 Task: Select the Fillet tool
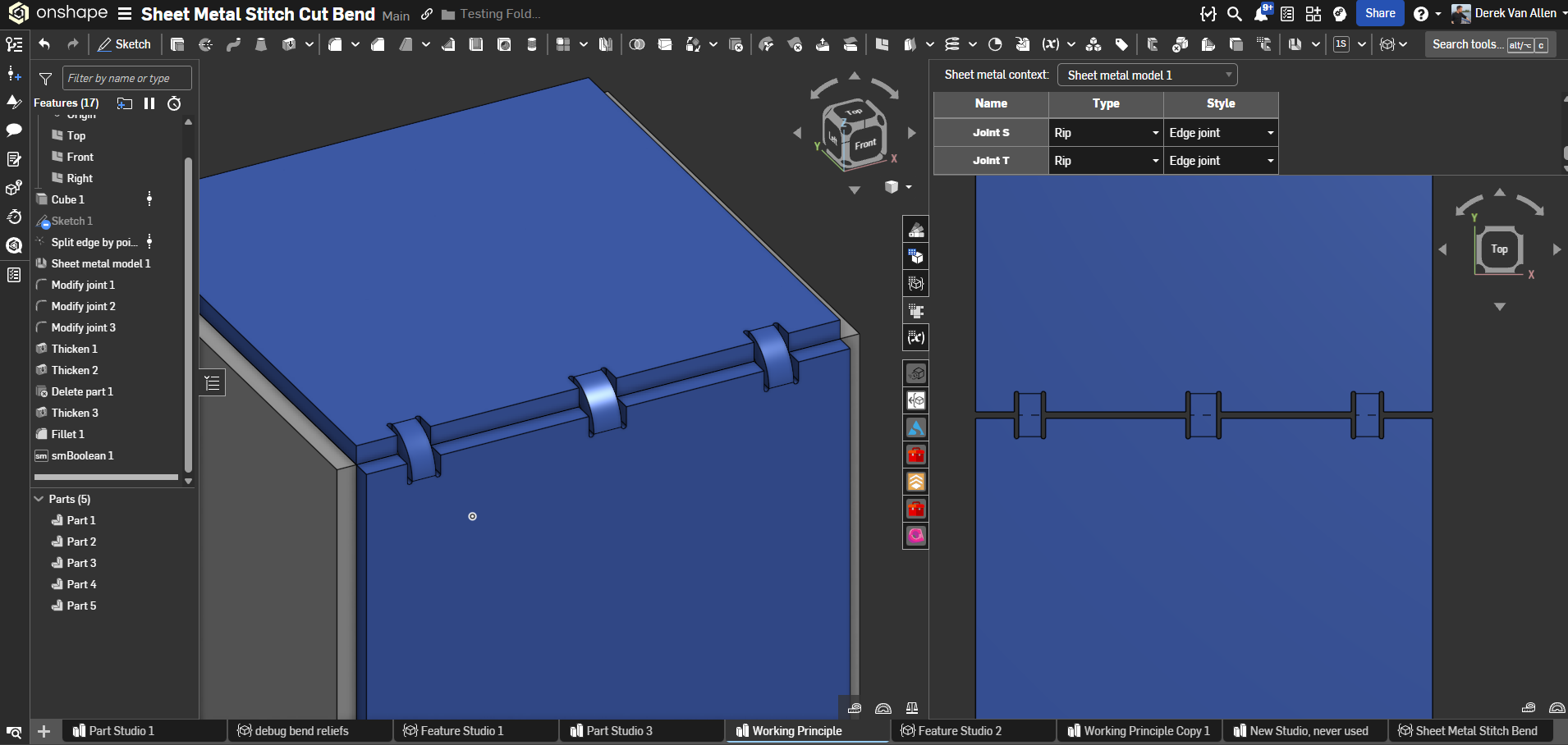335,44
